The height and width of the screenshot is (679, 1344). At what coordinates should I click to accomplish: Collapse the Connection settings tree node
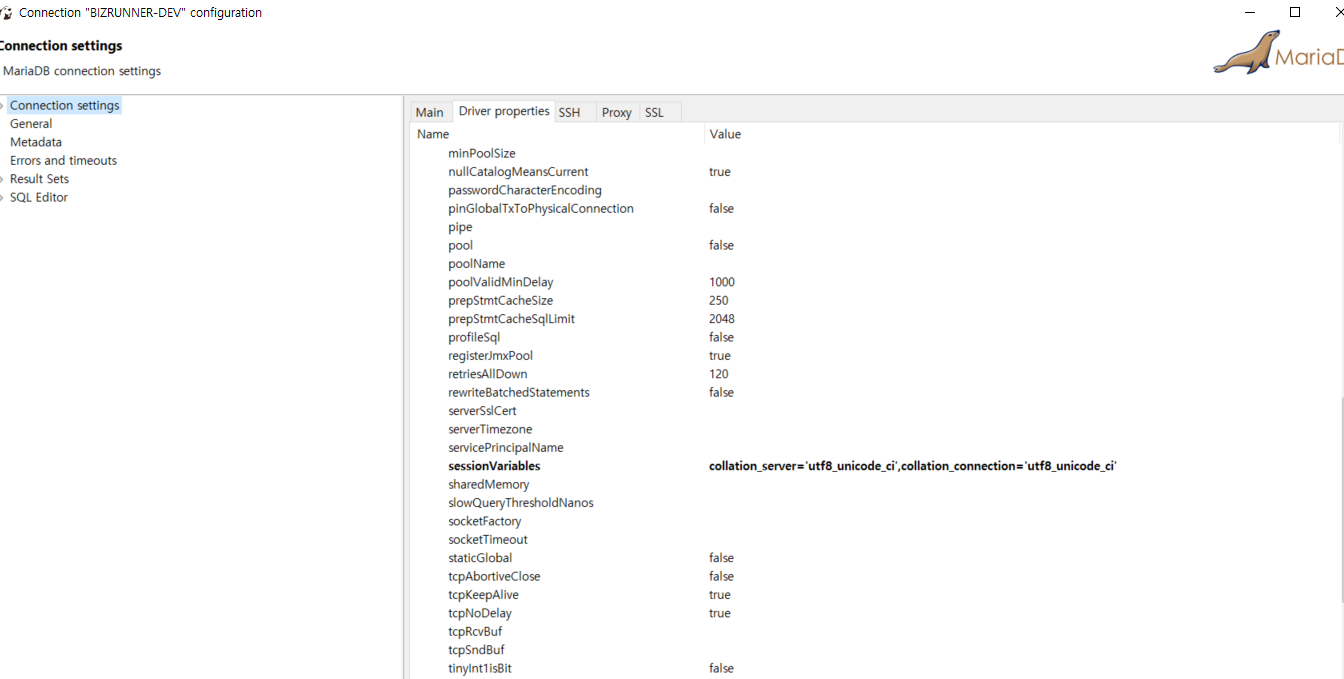click(x=3, y=105)
